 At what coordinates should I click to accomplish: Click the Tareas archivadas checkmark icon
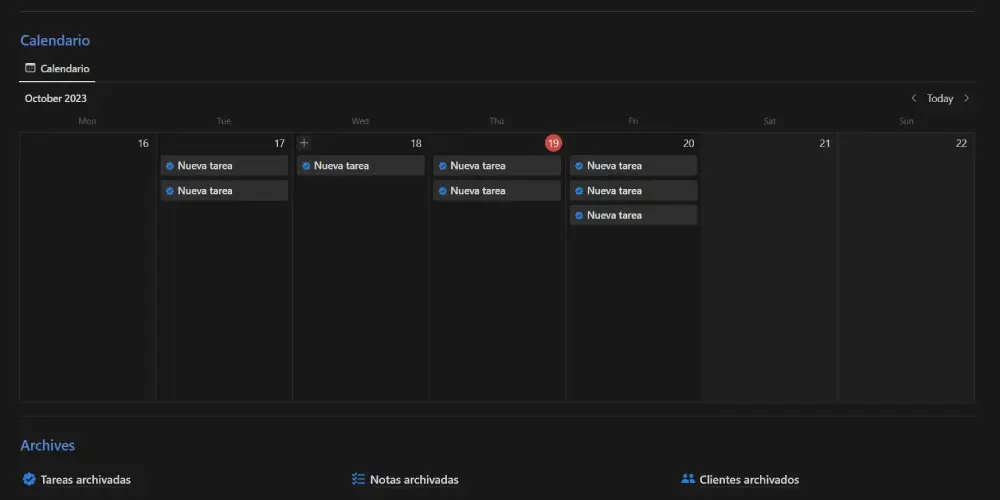(x=29, y=479)
